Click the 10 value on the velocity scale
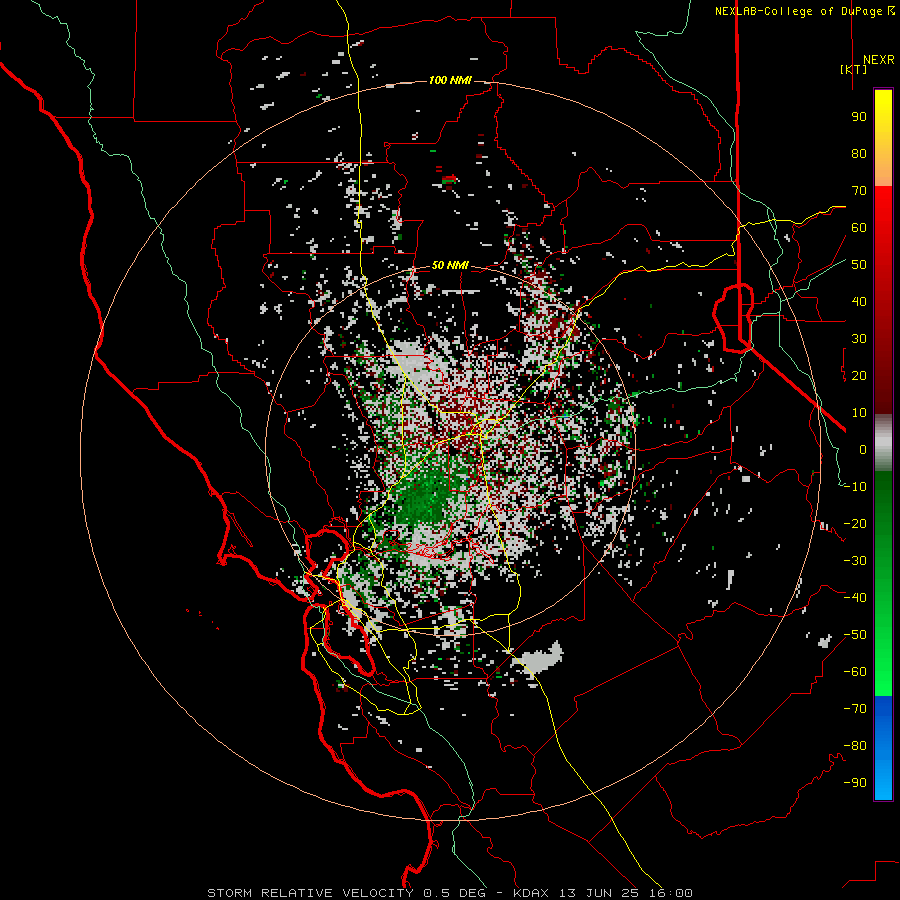900x900 pixels. [859, 413]
